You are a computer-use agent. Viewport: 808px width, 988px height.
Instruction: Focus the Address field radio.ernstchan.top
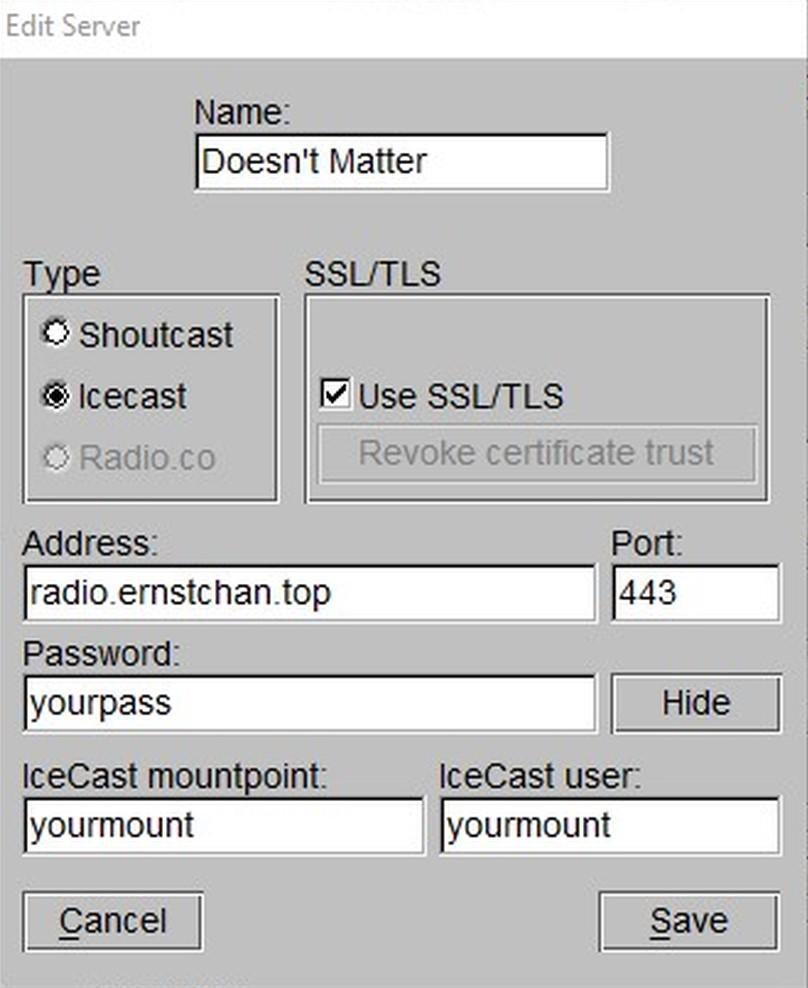point(309,593)
